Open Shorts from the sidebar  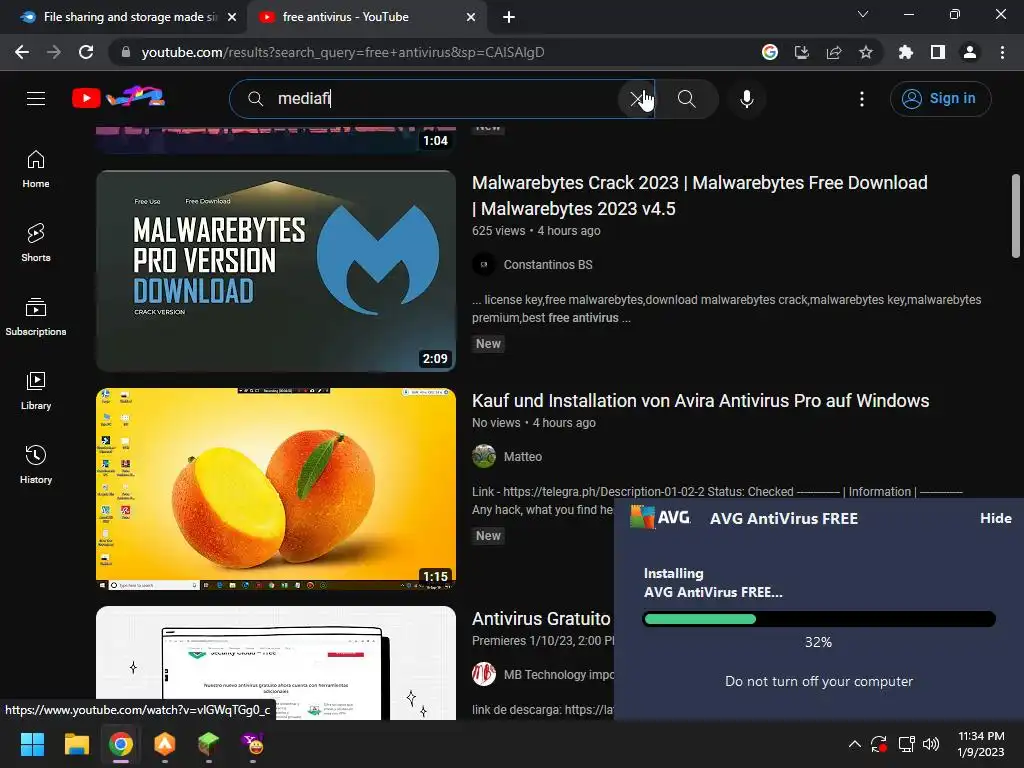pyautogui.click(x=36, y=243)
